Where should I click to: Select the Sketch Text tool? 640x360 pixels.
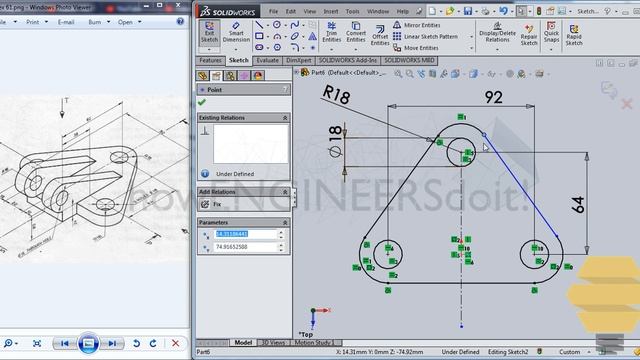point(313,36)
